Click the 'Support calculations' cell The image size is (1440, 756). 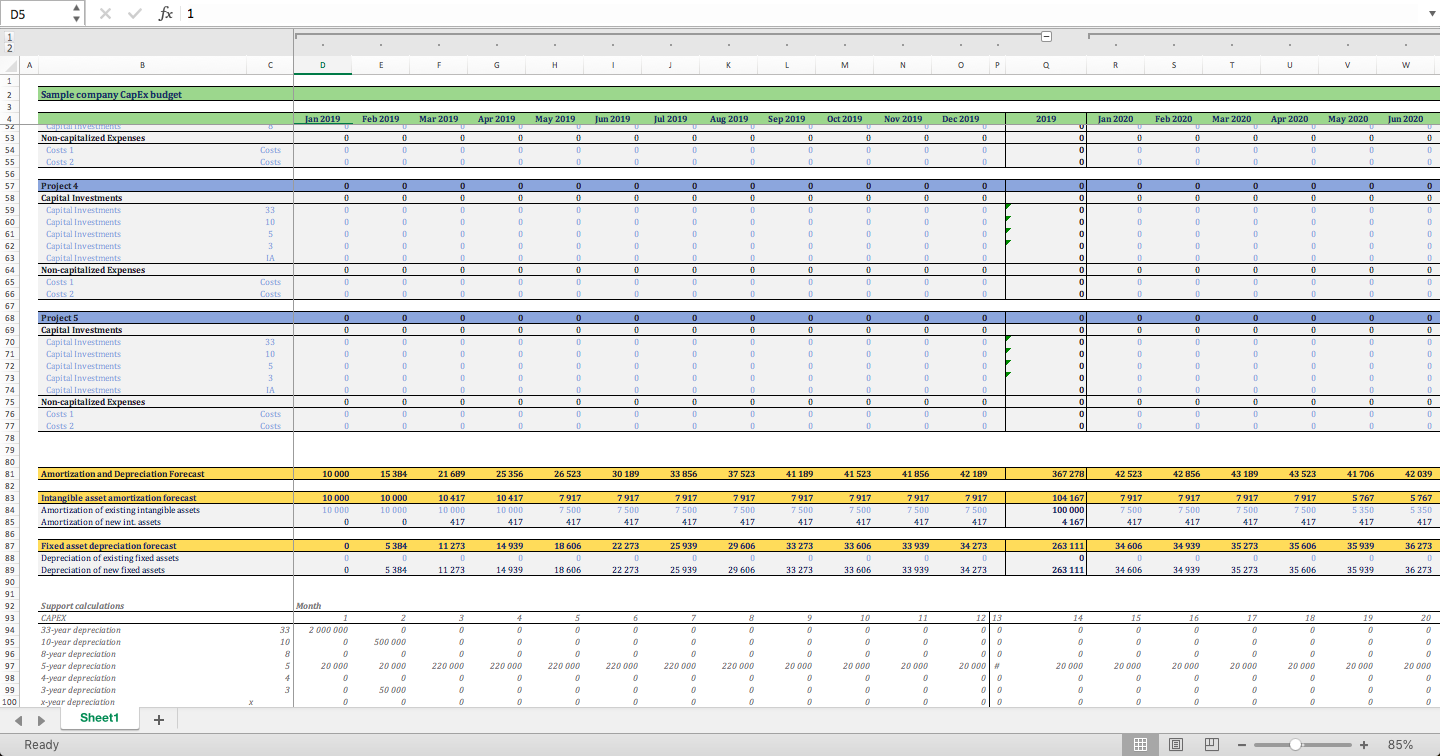click(142, 606)
